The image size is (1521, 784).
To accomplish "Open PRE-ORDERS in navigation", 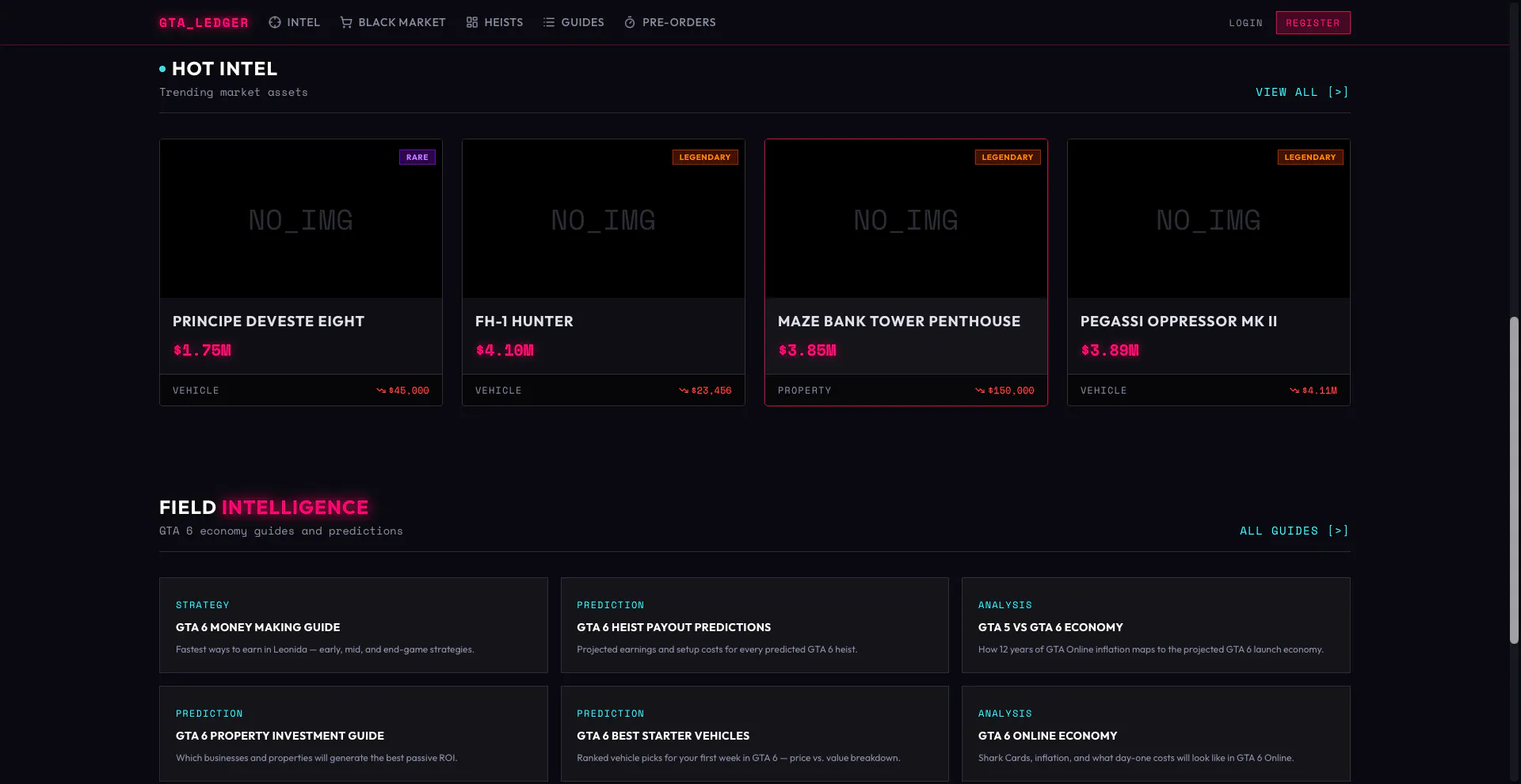I will [670, 22].
